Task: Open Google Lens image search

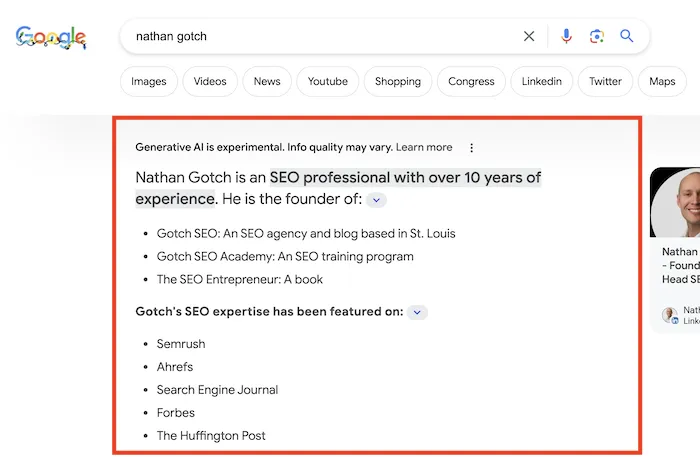Action: 596,37
